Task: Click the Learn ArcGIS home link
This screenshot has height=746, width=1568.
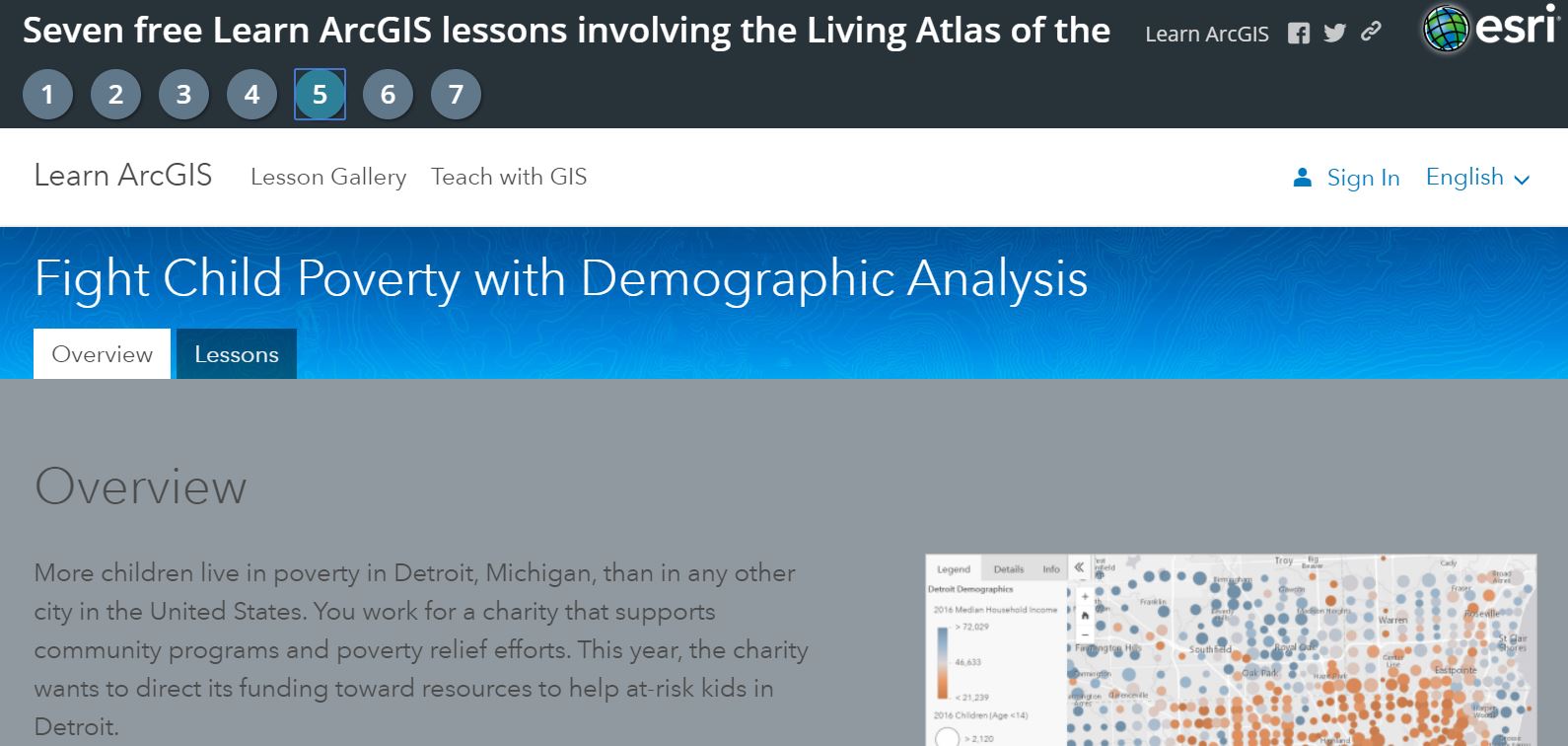Action: coord(123,176)
